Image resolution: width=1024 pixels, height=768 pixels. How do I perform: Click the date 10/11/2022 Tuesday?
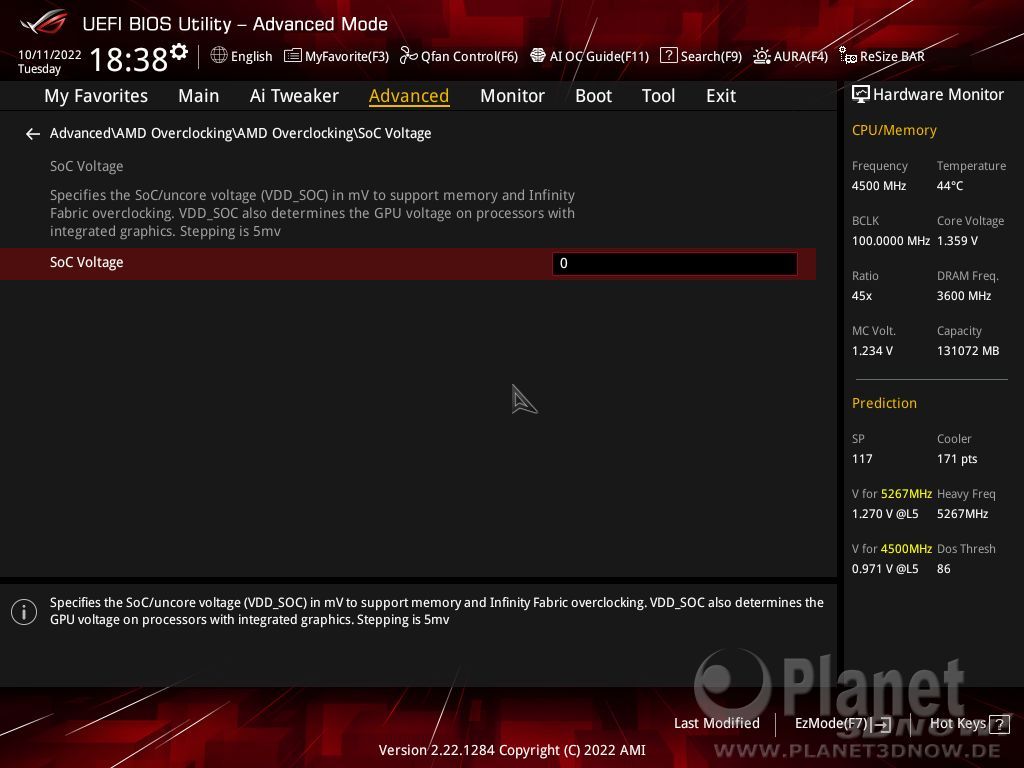tap(50, 61)
